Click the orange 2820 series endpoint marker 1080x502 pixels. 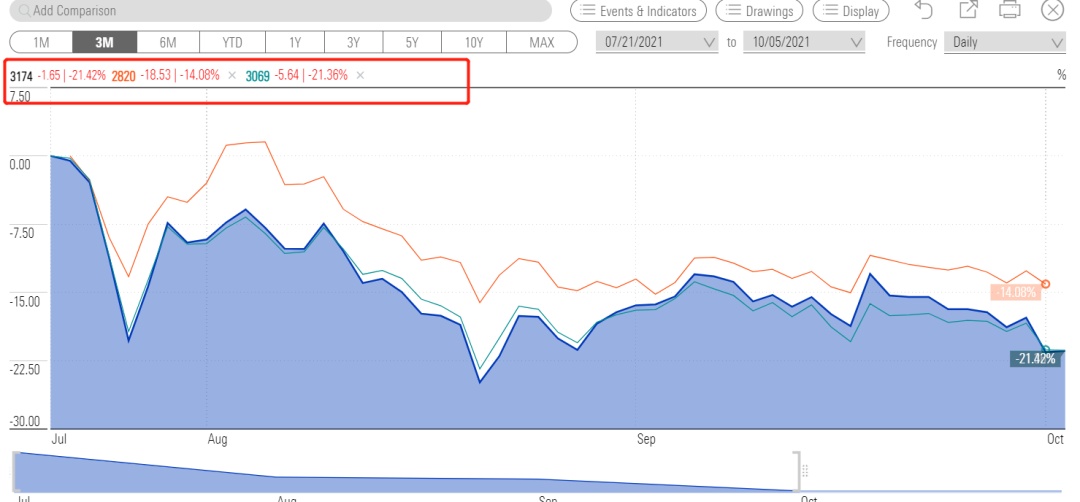click(x=1045, y=284)
